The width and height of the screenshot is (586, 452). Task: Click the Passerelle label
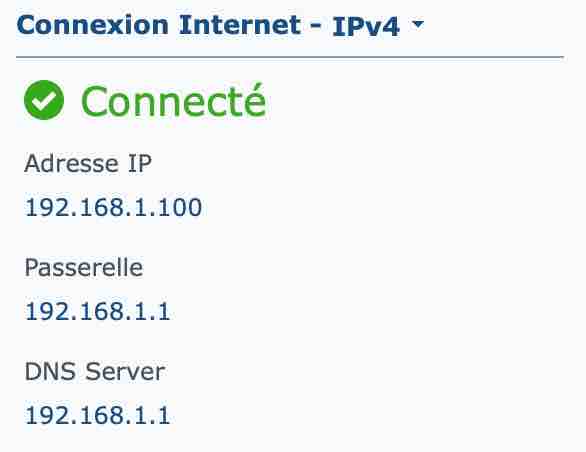coord(84,267)
